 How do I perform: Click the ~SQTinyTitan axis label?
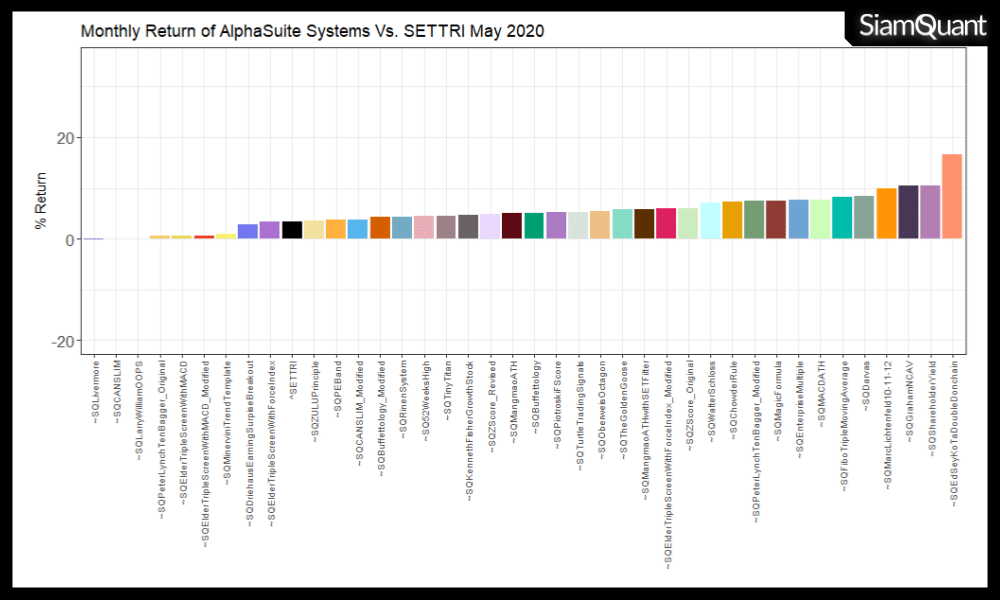[x=447, y=390]
